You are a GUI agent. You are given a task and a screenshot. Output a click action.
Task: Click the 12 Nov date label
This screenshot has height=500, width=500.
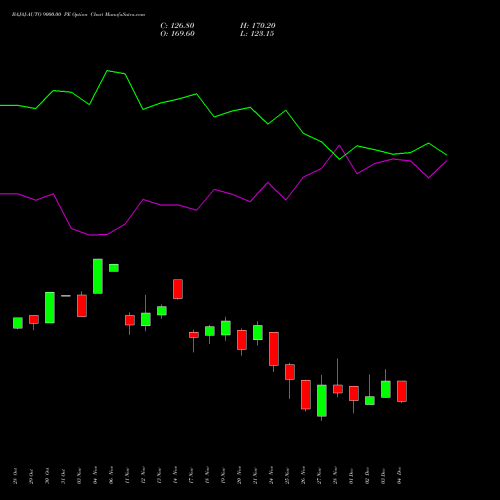pyautogui.click(x=143, y=476)
